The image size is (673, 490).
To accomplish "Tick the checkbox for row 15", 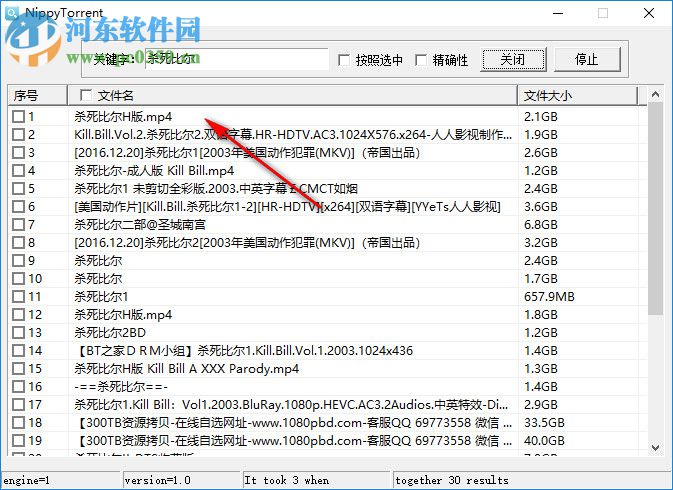I will (18, 369).
